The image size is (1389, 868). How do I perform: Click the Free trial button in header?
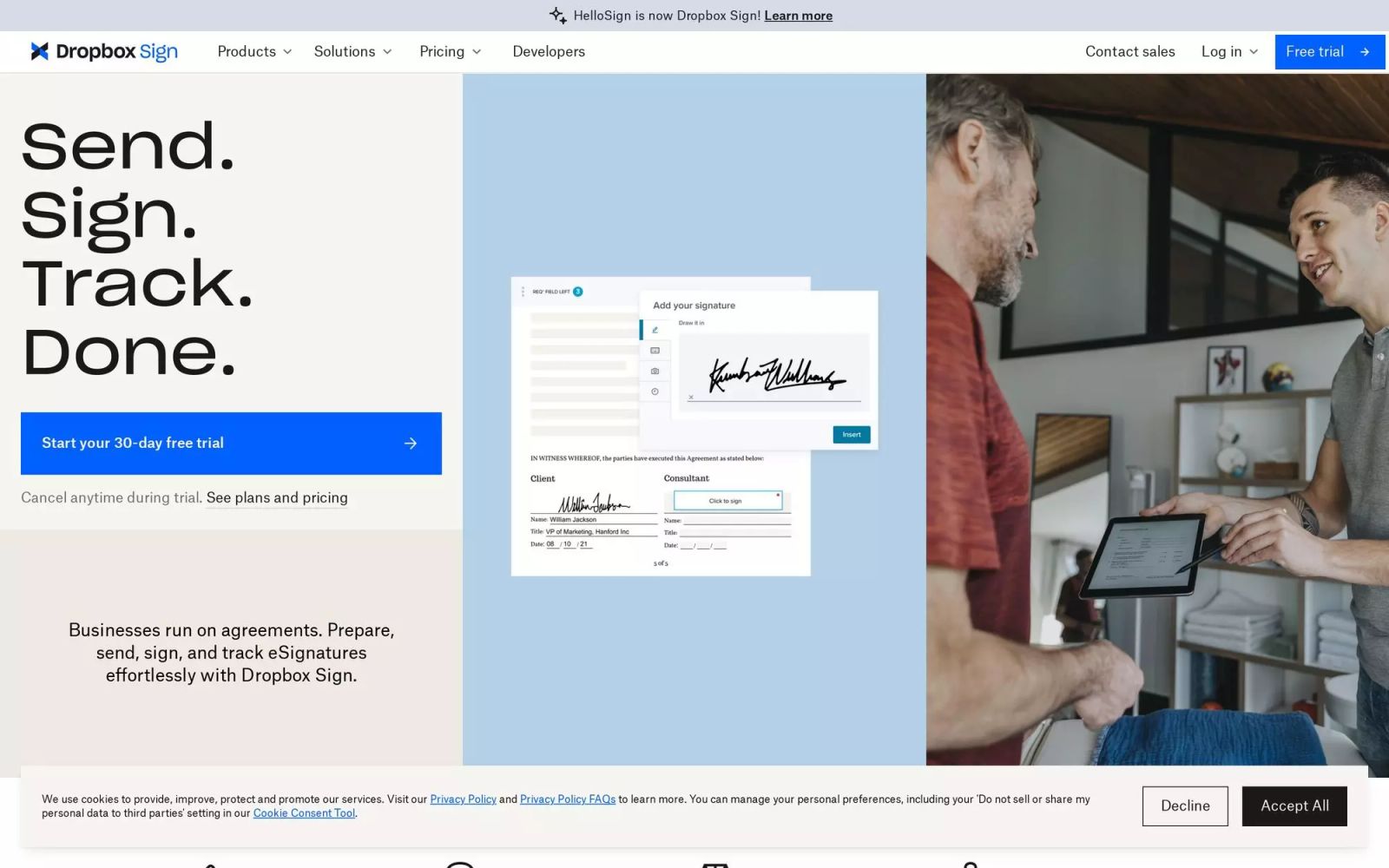pyautogui.click(x=1329, y=52)
